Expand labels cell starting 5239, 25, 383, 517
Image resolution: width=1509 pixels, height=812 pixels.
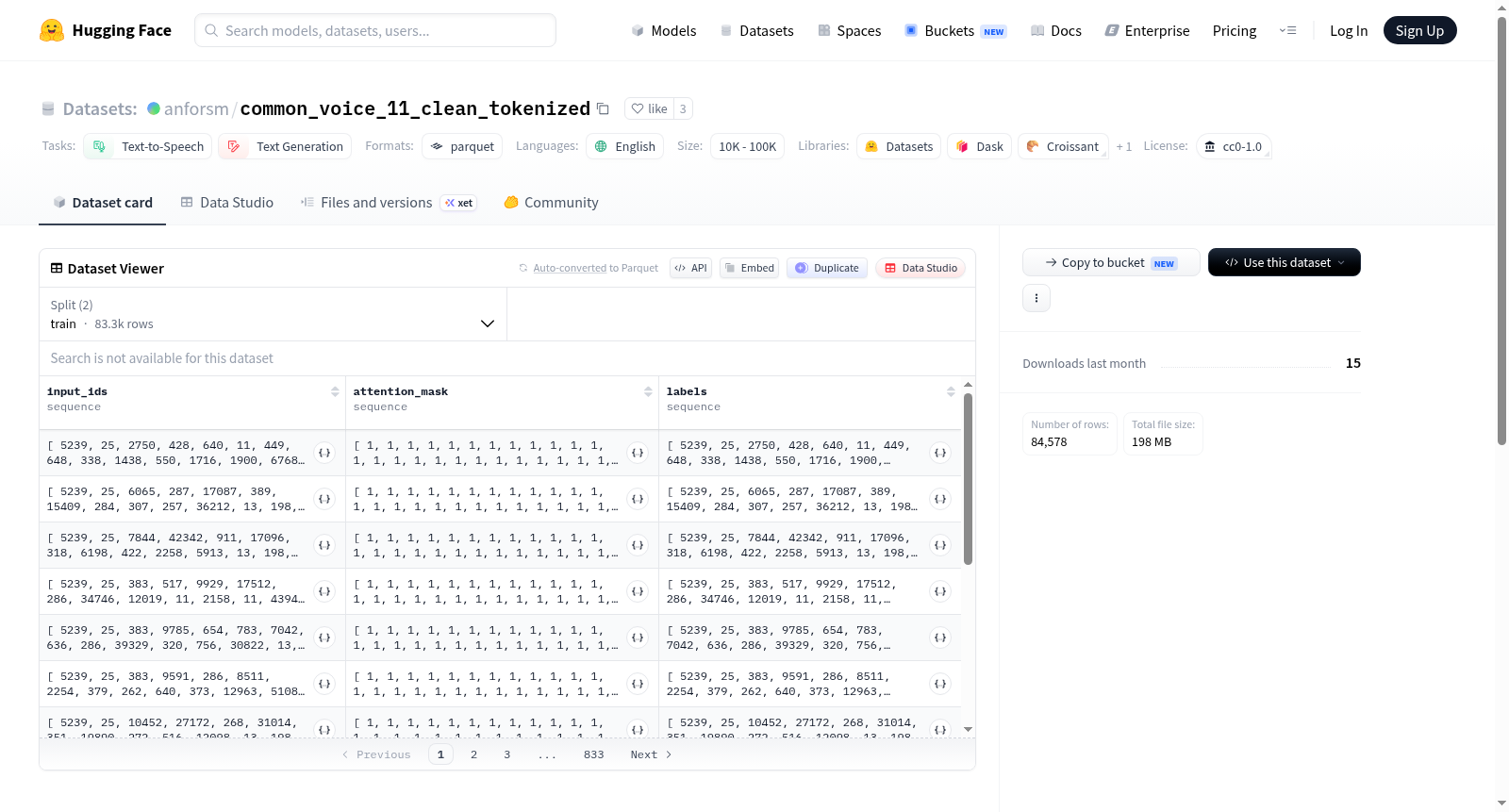point(940,591)
